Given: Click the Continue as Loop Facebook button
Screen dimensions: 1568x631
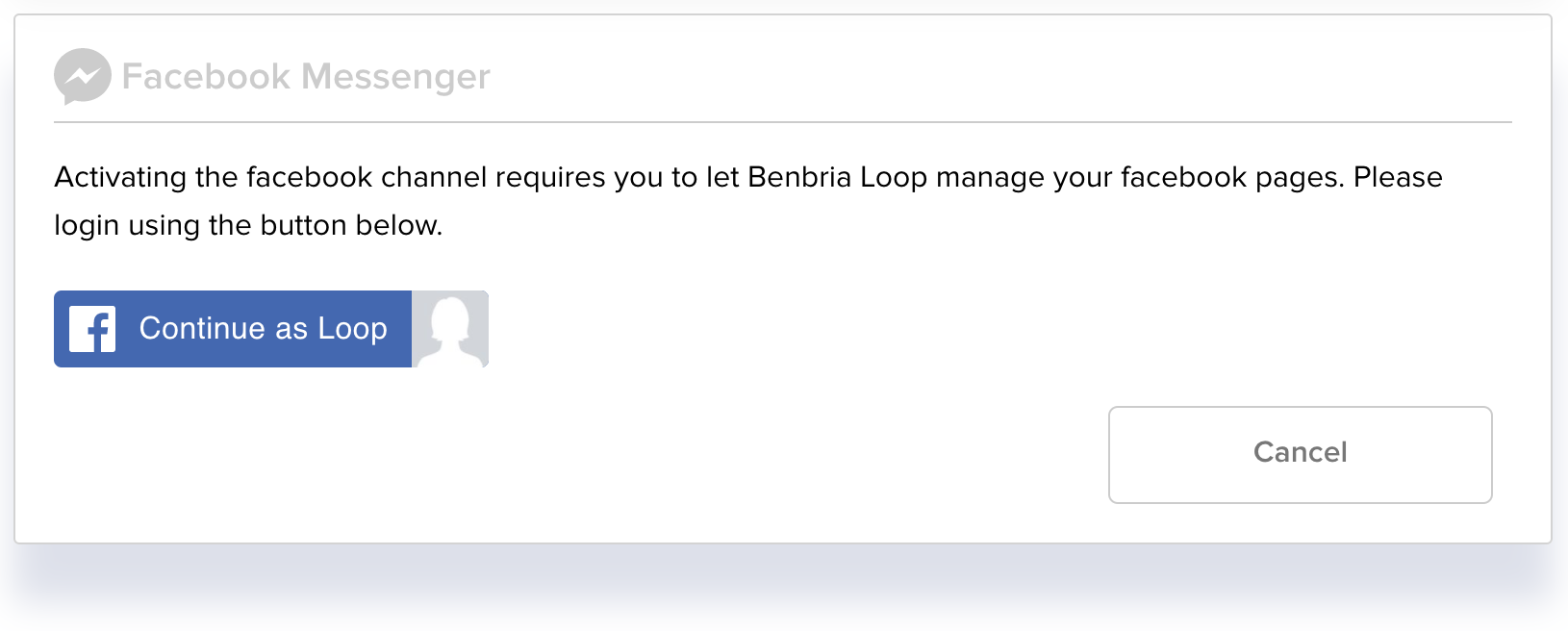Looking at the screenshot, I should point(270,329).
